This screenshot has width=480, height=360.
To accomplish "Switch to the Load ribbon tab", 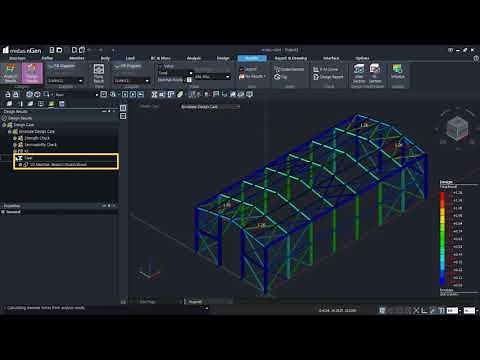I will click(130, 58).
